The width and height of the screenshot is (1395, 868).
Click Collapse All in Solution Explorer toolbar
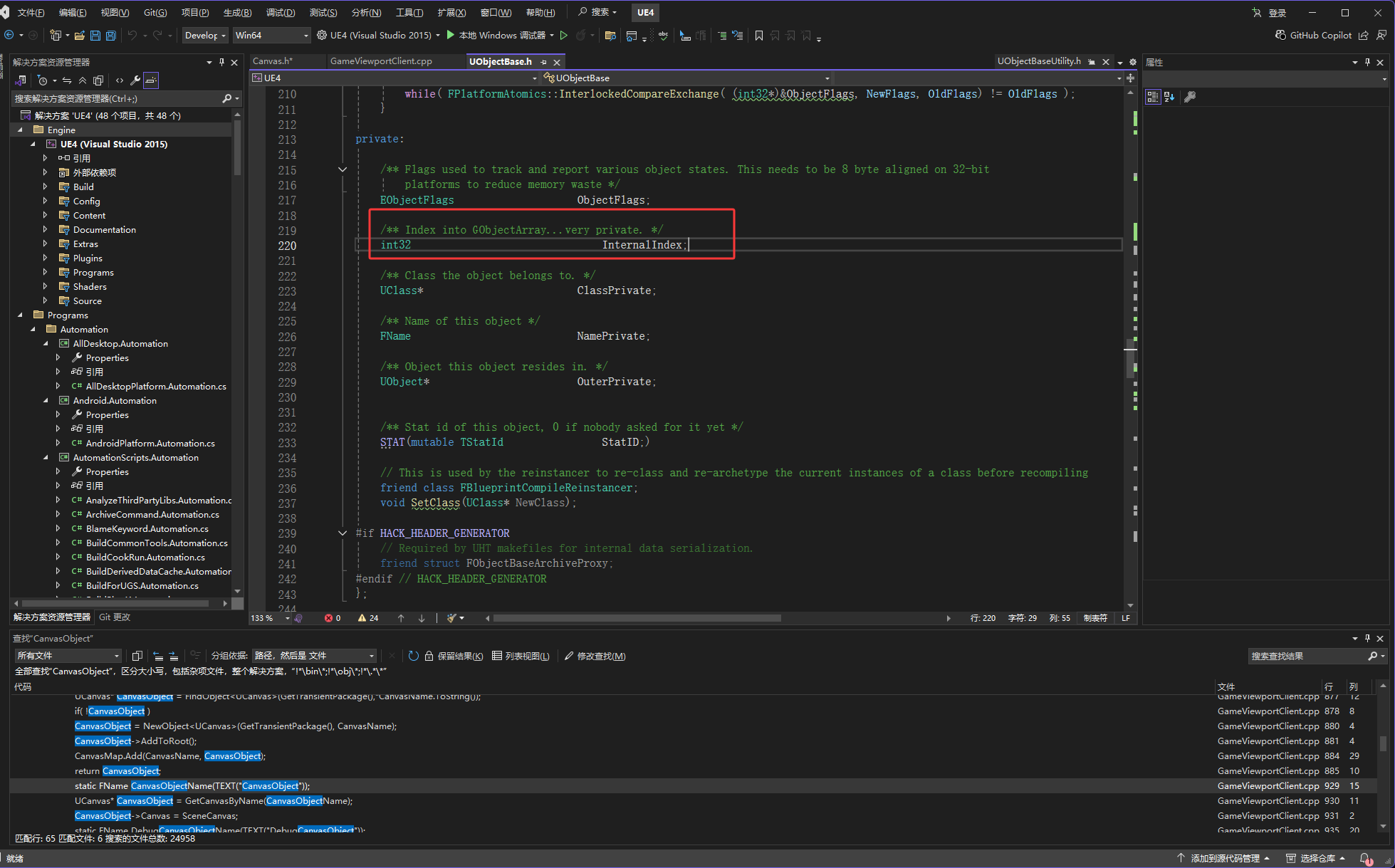pyautogui.click(x=83, y=80)
